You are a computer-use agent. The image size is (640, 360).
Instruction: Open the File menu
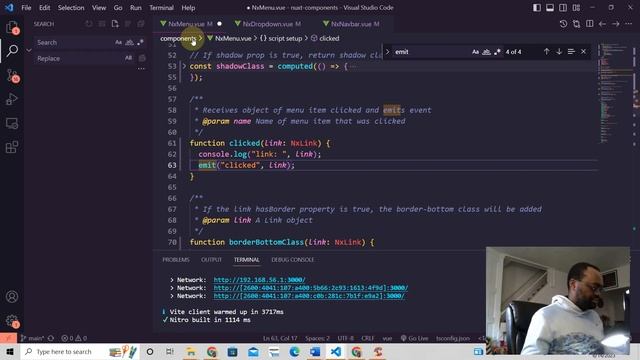[x=26, y=8]
